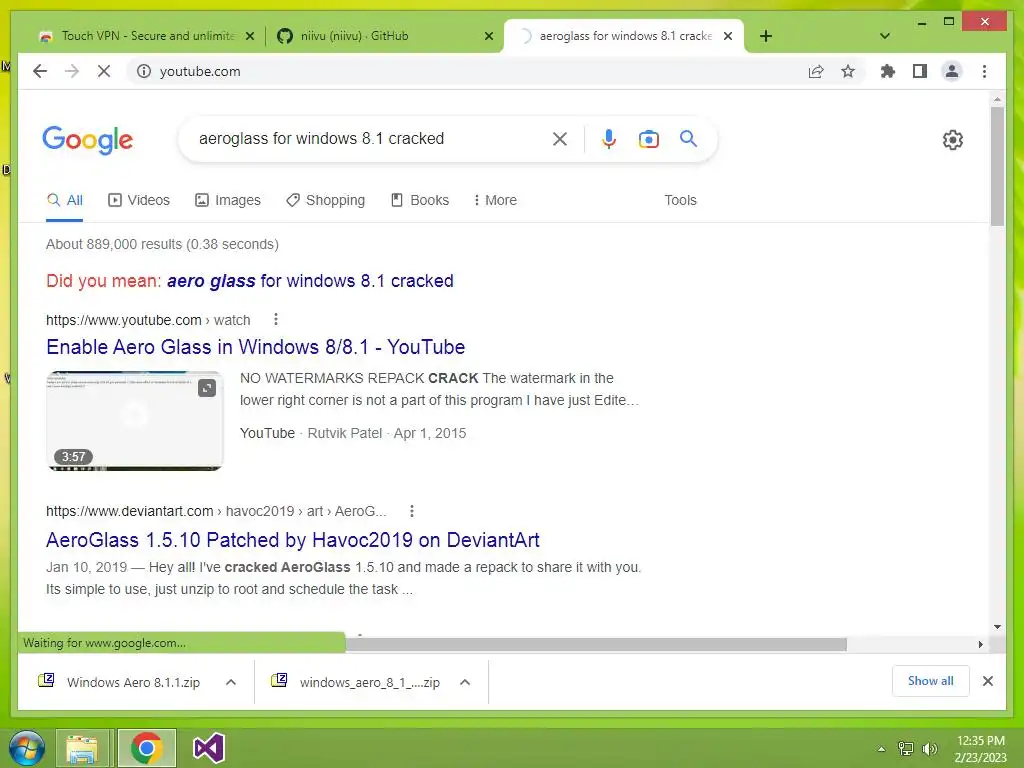Open the network icon in tray
Viewport: 1024px width, 768px height.
[x=906, y=749]
